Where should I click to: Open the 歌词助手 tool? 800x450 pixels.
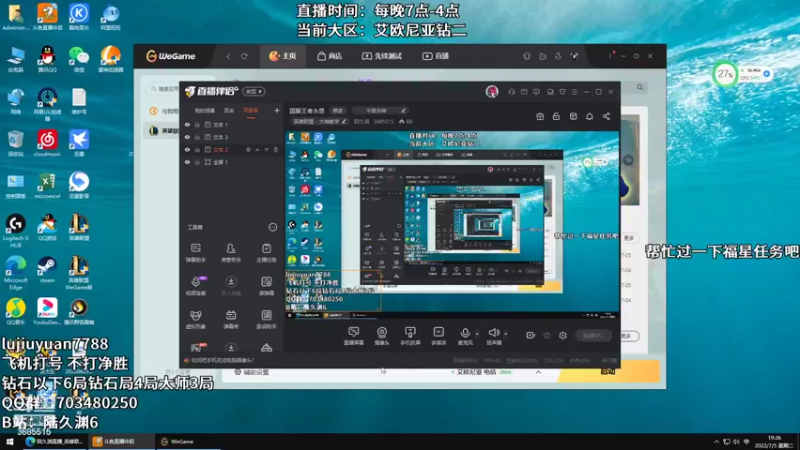tap(266, 319)
